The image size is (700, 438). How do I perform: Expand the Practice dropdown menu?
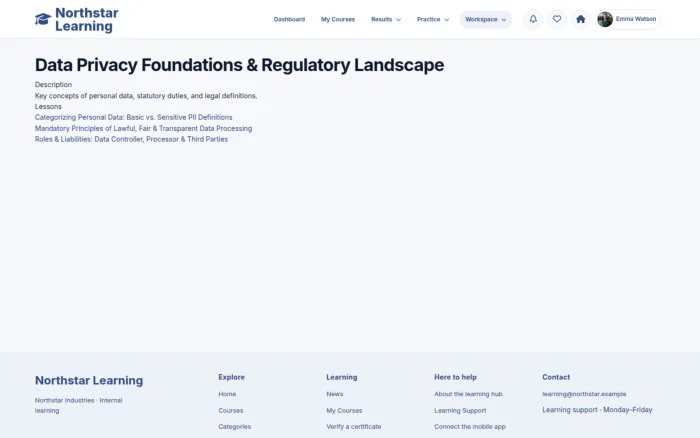(x=433, y=19)
